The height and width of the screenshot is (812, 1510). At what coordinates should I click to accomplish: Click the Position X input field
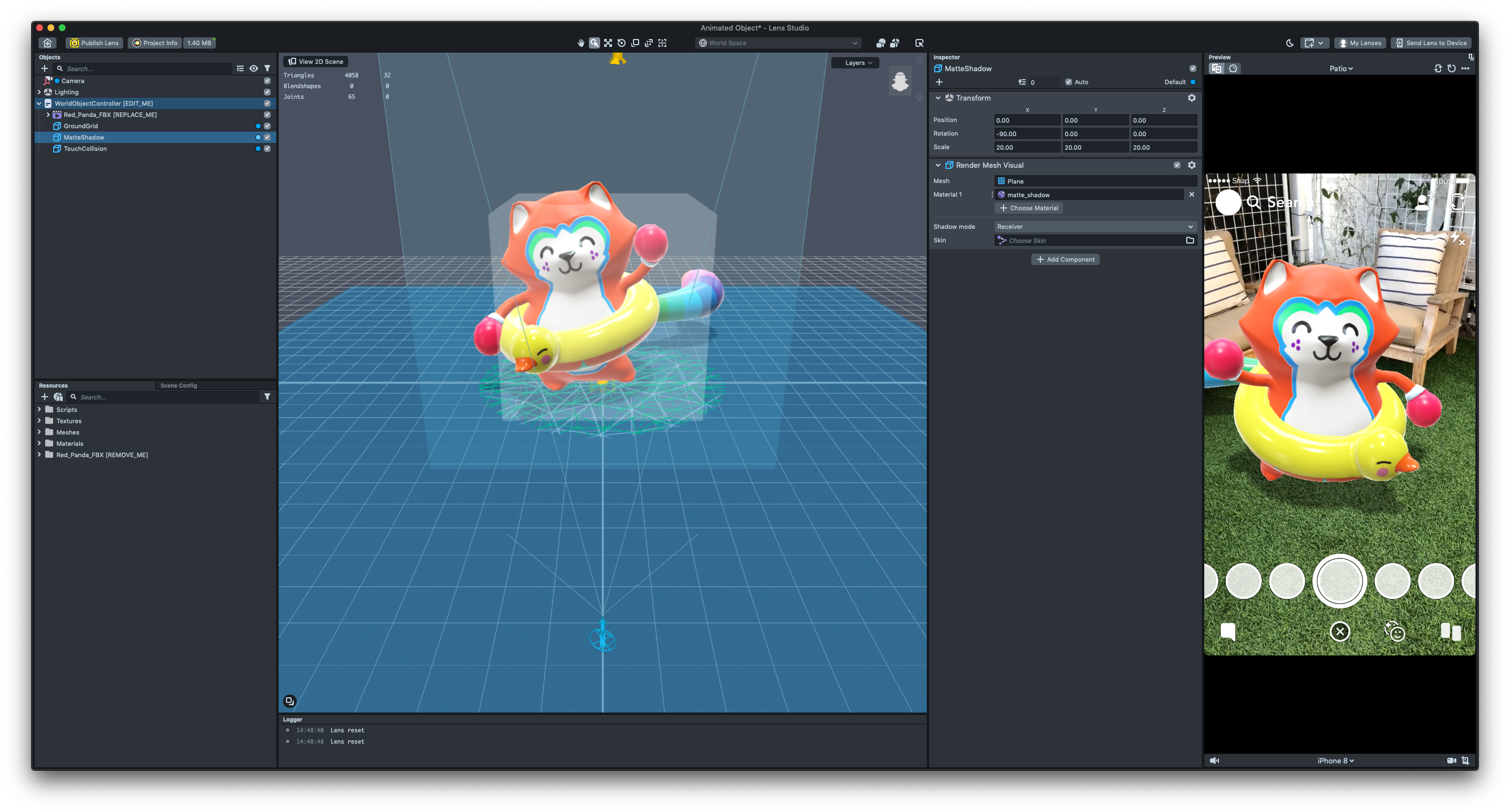tap(1026, 120)
